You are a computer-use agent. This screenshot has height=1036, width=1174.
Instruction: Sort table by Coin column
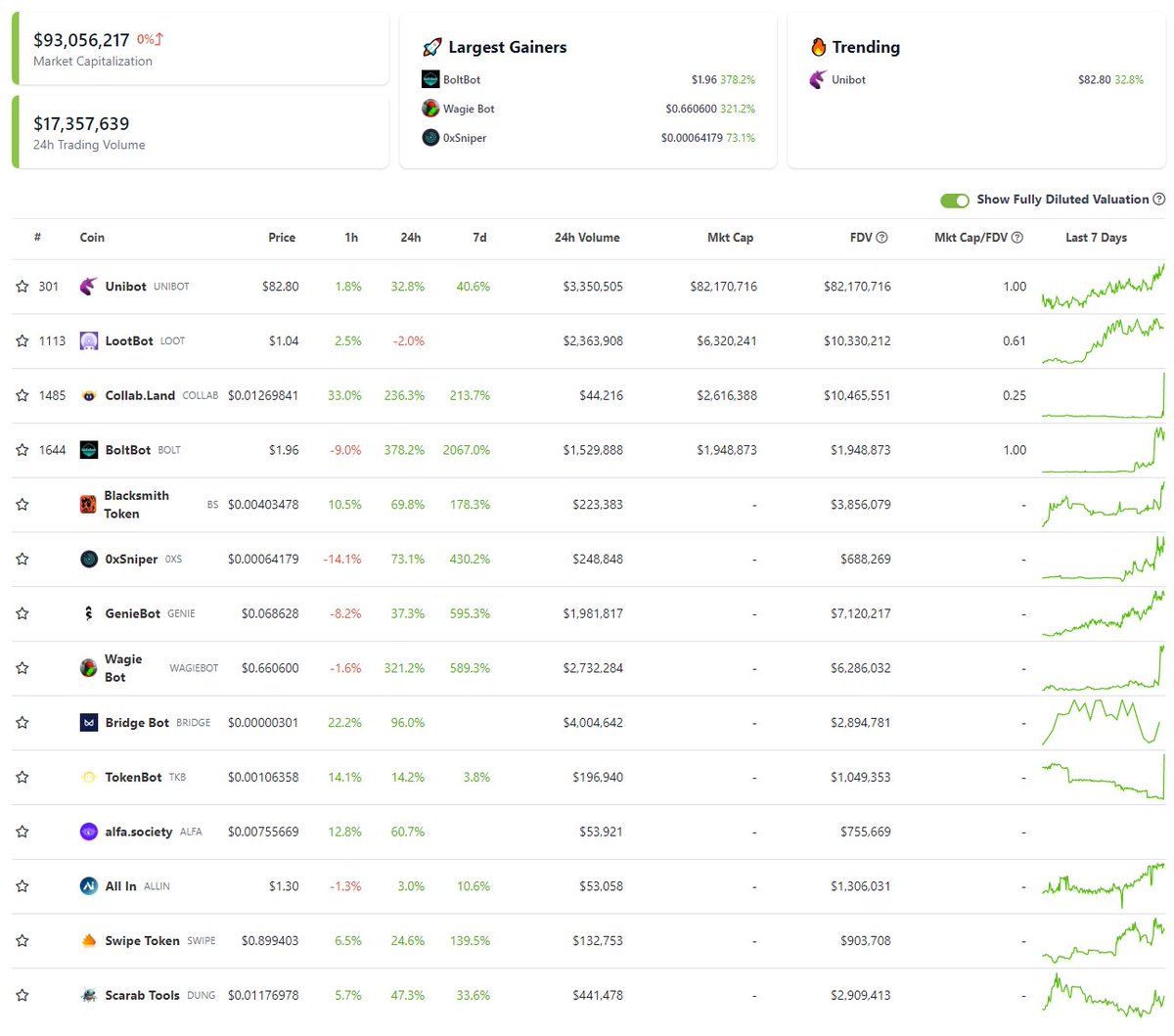tap(92, 238)
